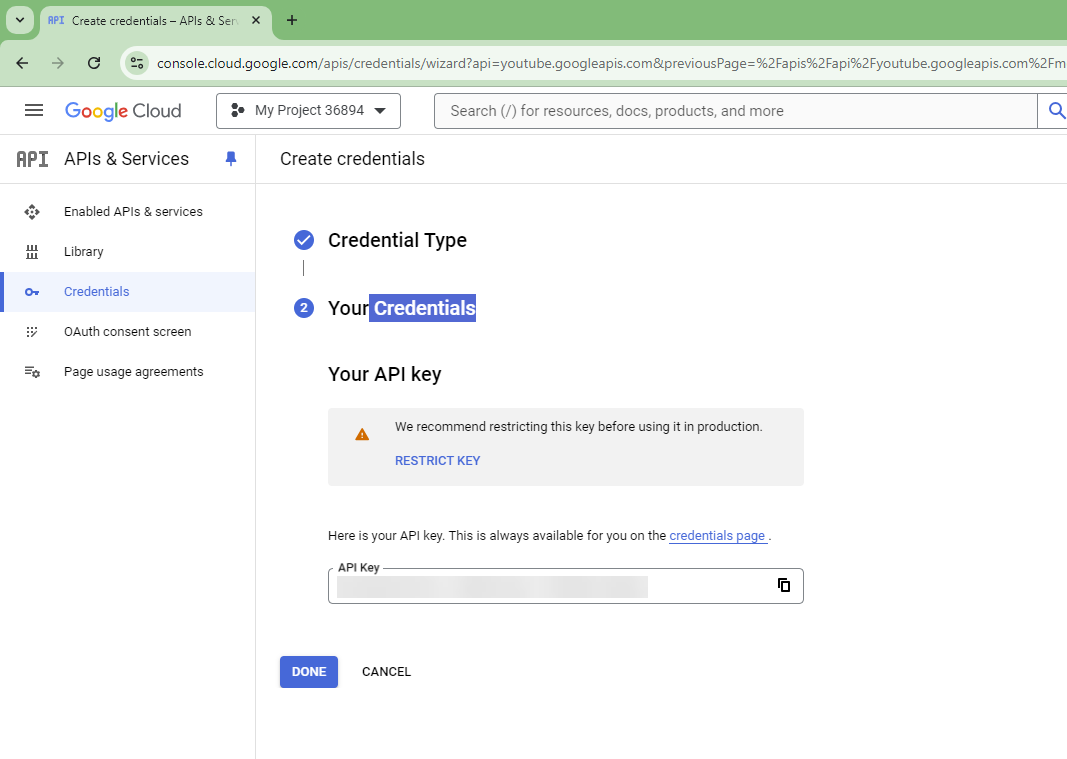Open the My Project 36894 project selector
The image size is (1067, 759).
(x=308, y=111)
